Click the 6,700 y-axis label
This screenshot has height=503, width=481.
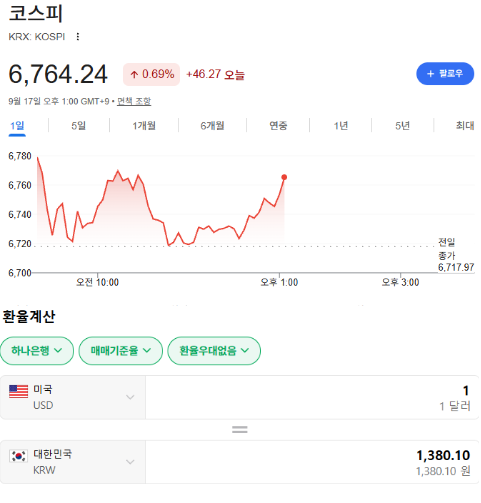point(20,274)
